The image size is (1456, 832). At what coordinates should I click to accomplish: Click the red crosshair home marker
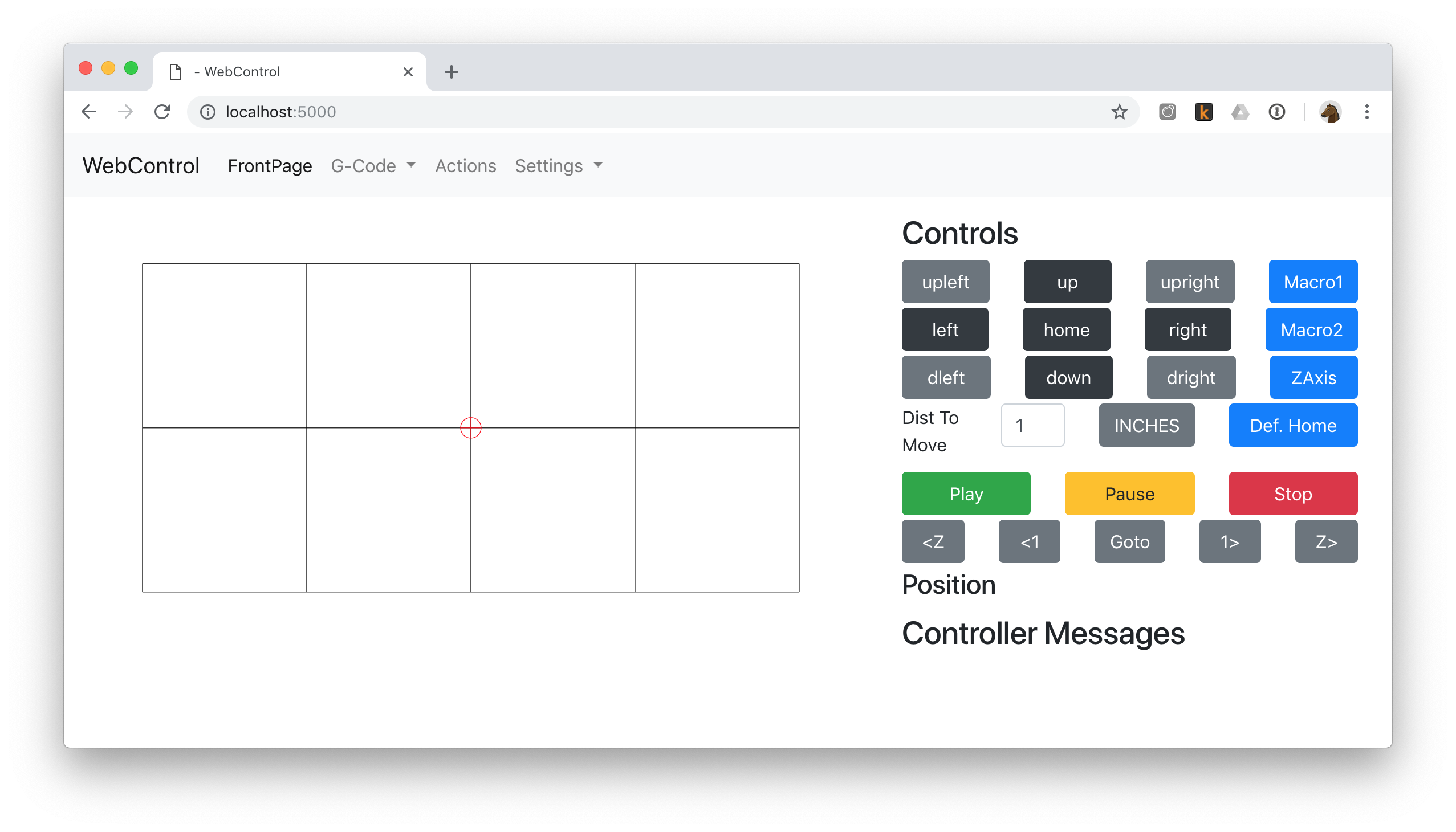point(470,427)
